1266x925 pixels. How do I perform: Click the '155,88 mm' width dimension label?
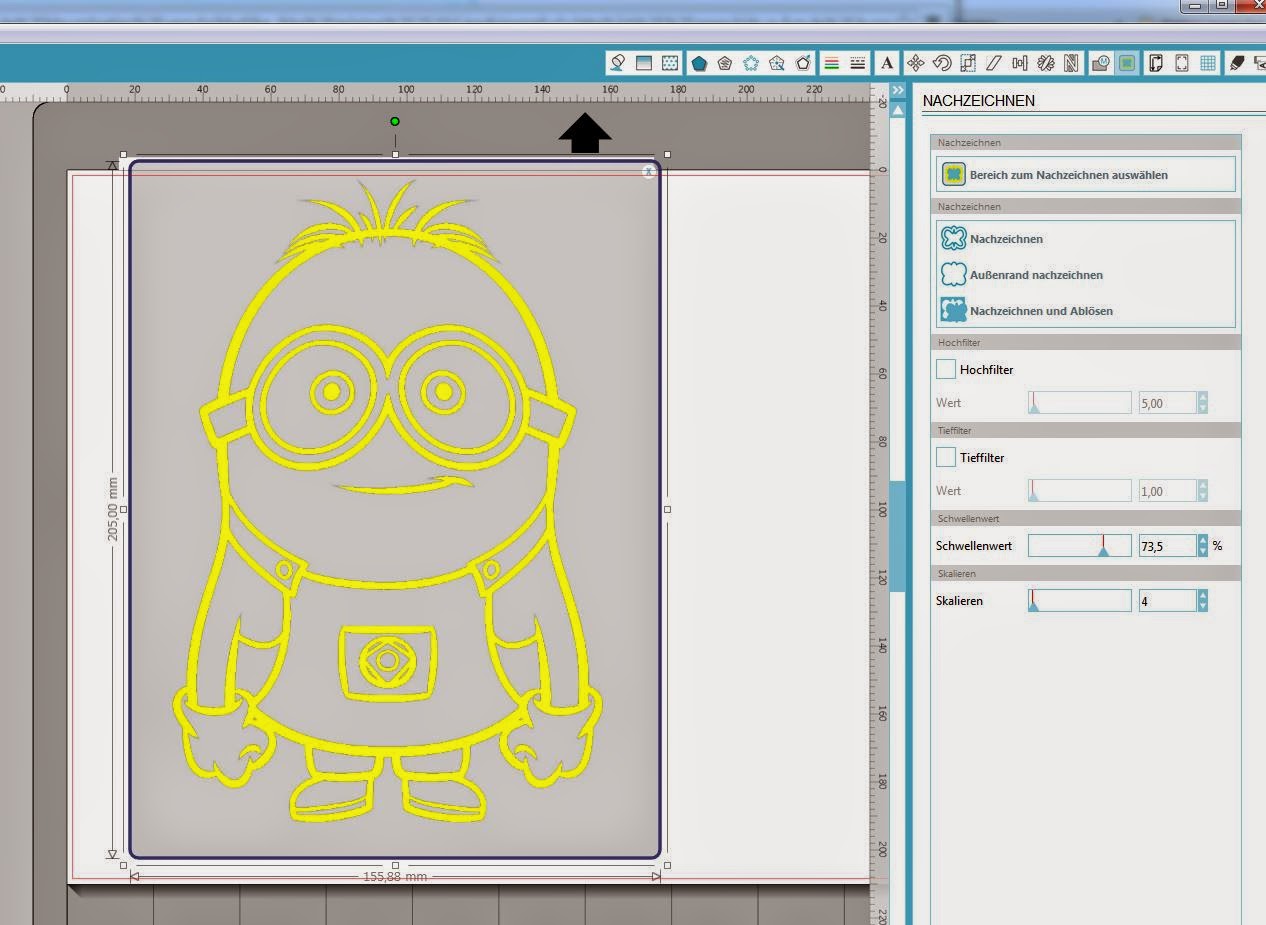395,877
